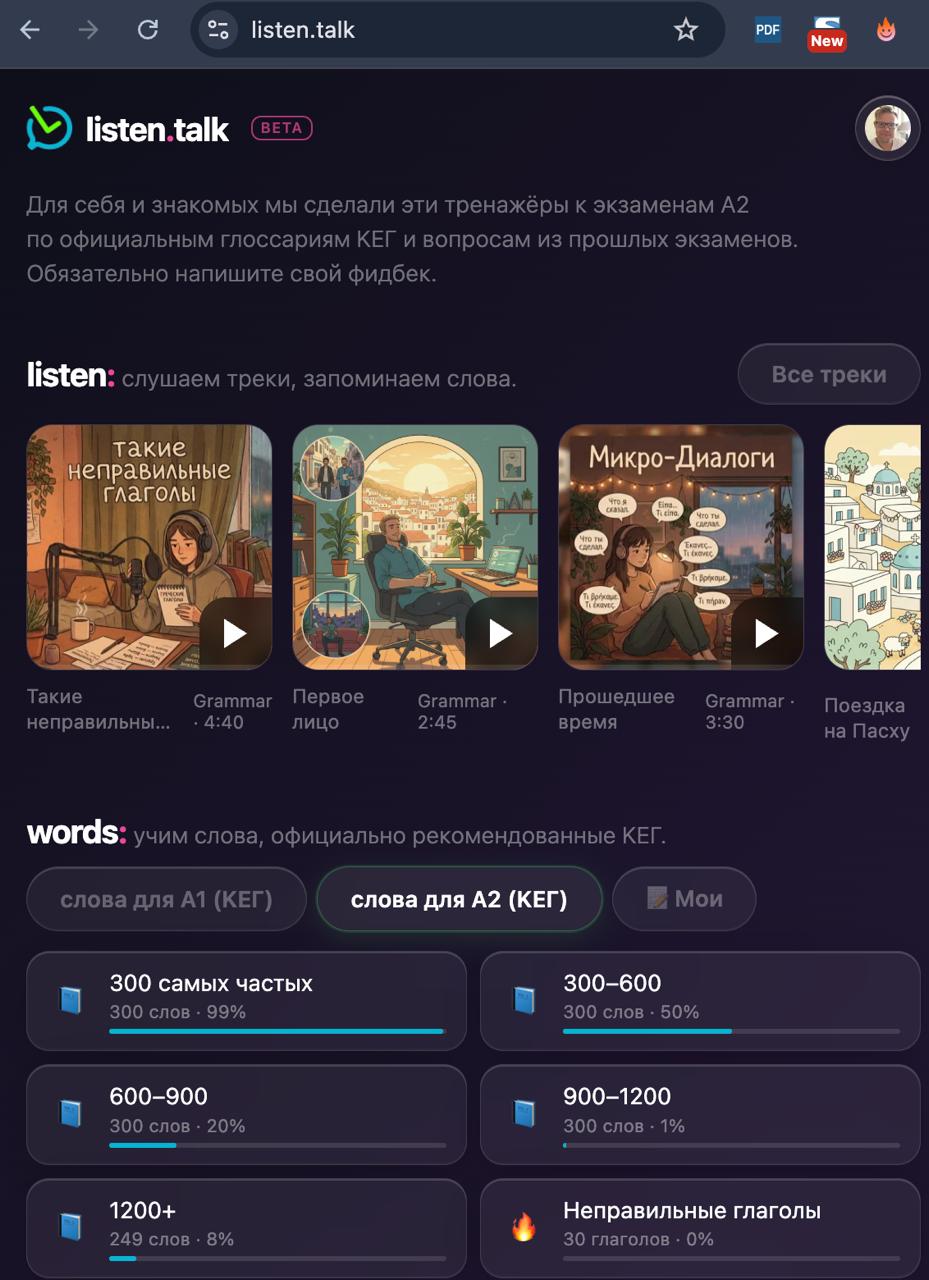Select the 'слова для A2 (КЕГ)' tab
Image resolution: width=929 pixels, height=1280 pixels.
point(459,899)
